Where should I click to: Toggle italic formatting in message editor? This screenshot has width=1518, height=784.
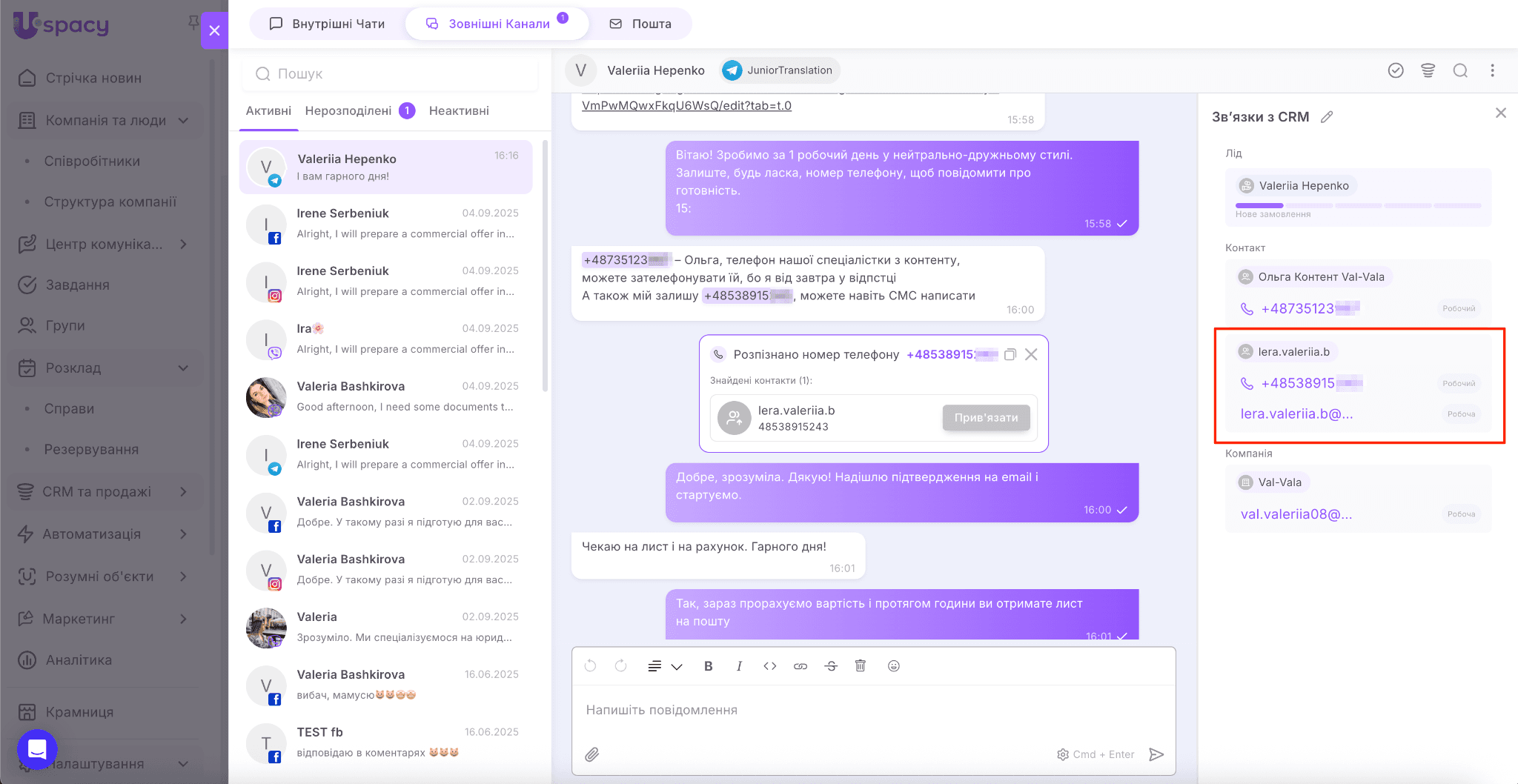(739, 666)
